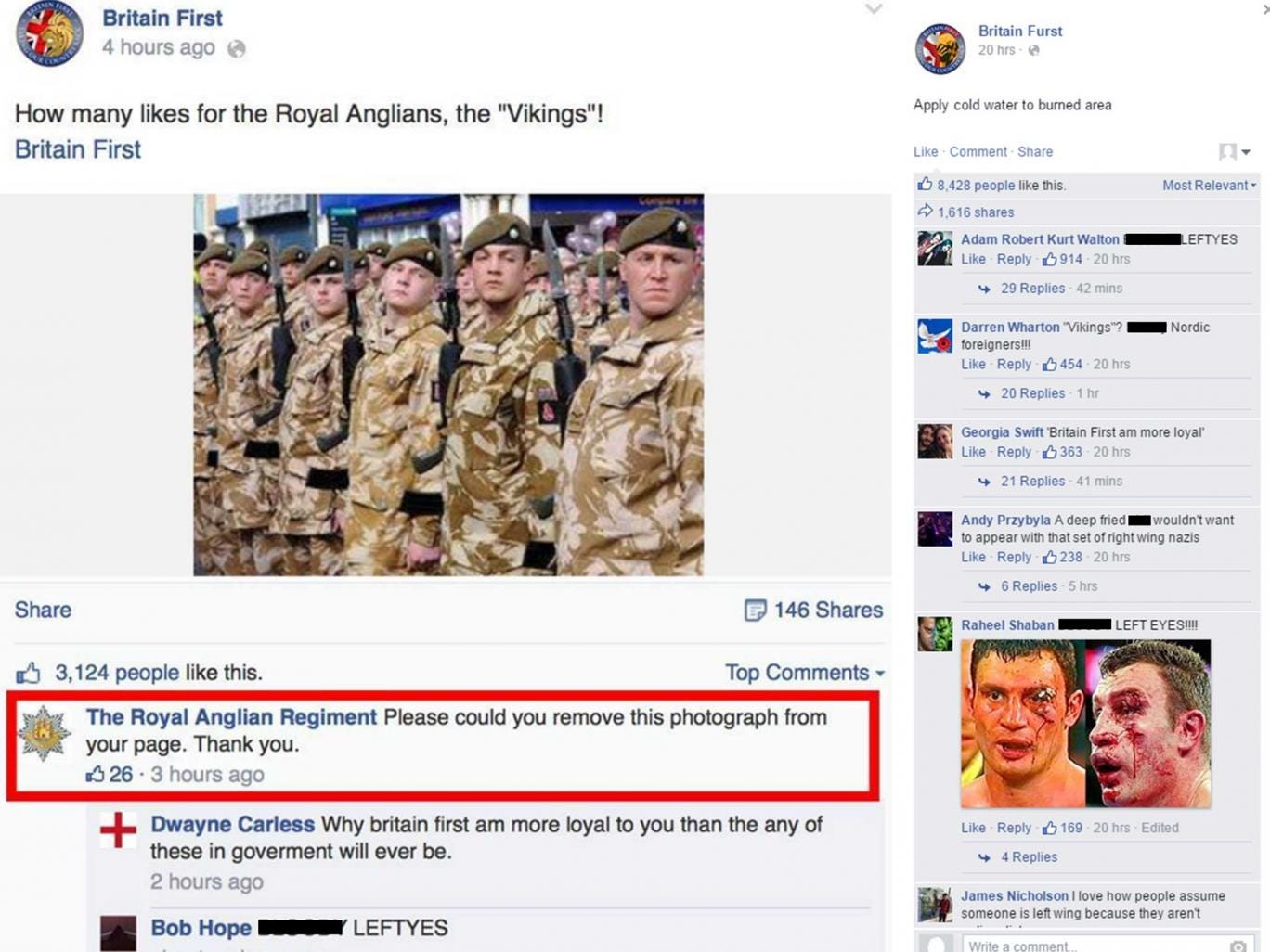
Task: Click Dwayne Carless's red cross avatar
Action: click(x=118, y=830)
